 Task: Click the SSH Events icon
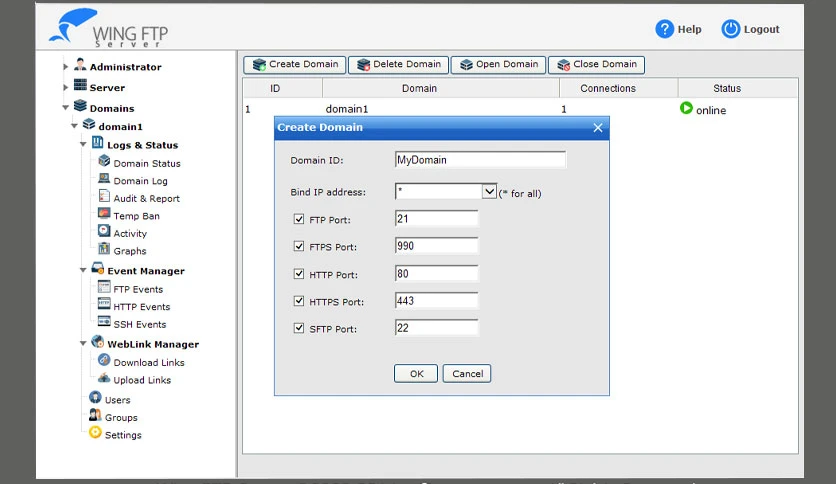click(104, 322)
